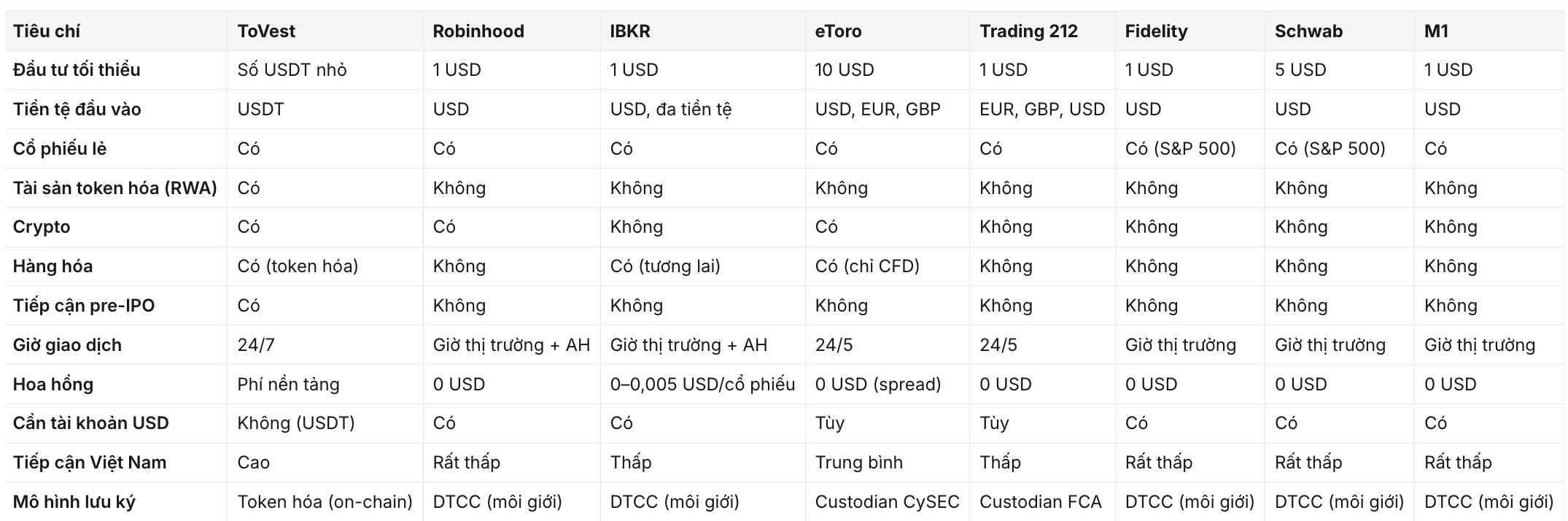1568x521 pixels.
Task: Click the Schwab column header
Action: click(1308, 31)
